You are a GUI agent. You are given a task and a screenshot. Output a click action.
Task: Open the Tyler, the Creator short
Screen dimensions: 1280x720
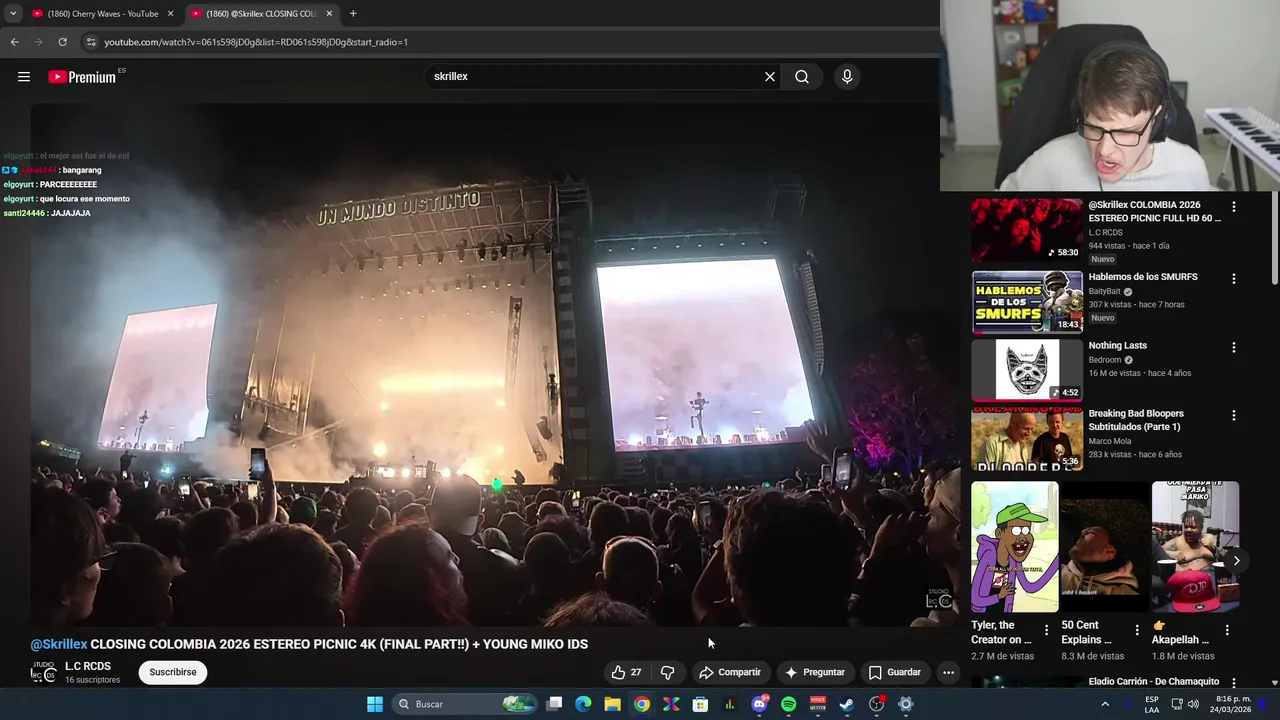coord(1015,547)
